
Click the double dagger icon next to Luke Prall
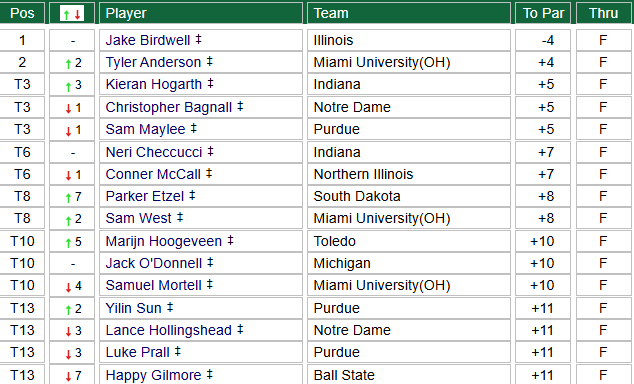point(178,351)
